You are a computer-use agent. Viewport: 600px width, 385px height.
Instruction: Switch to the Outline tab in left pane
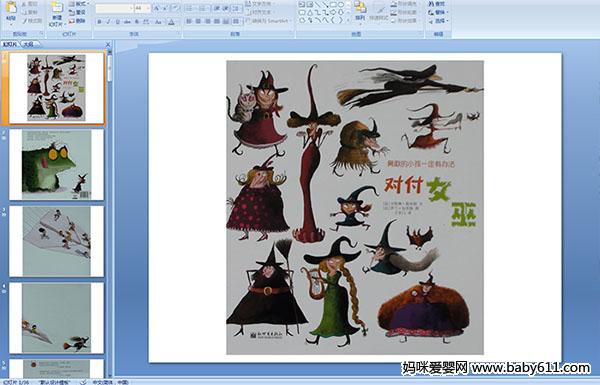point(28,44)
